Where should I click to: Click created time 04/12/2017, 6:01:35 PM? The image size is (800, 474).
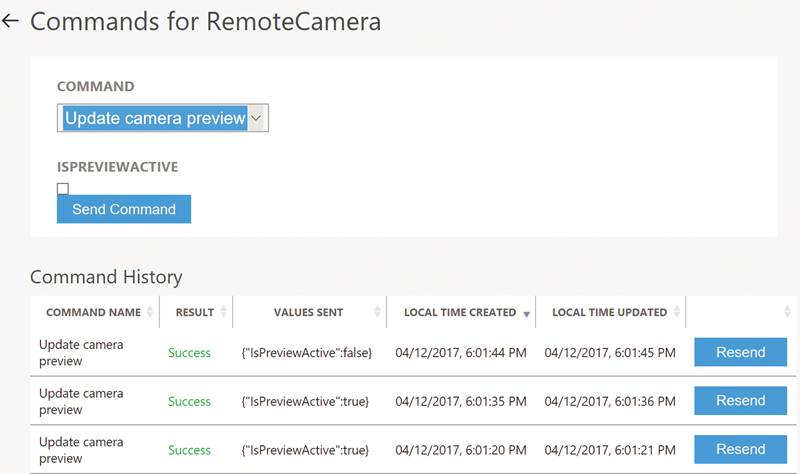461,402
